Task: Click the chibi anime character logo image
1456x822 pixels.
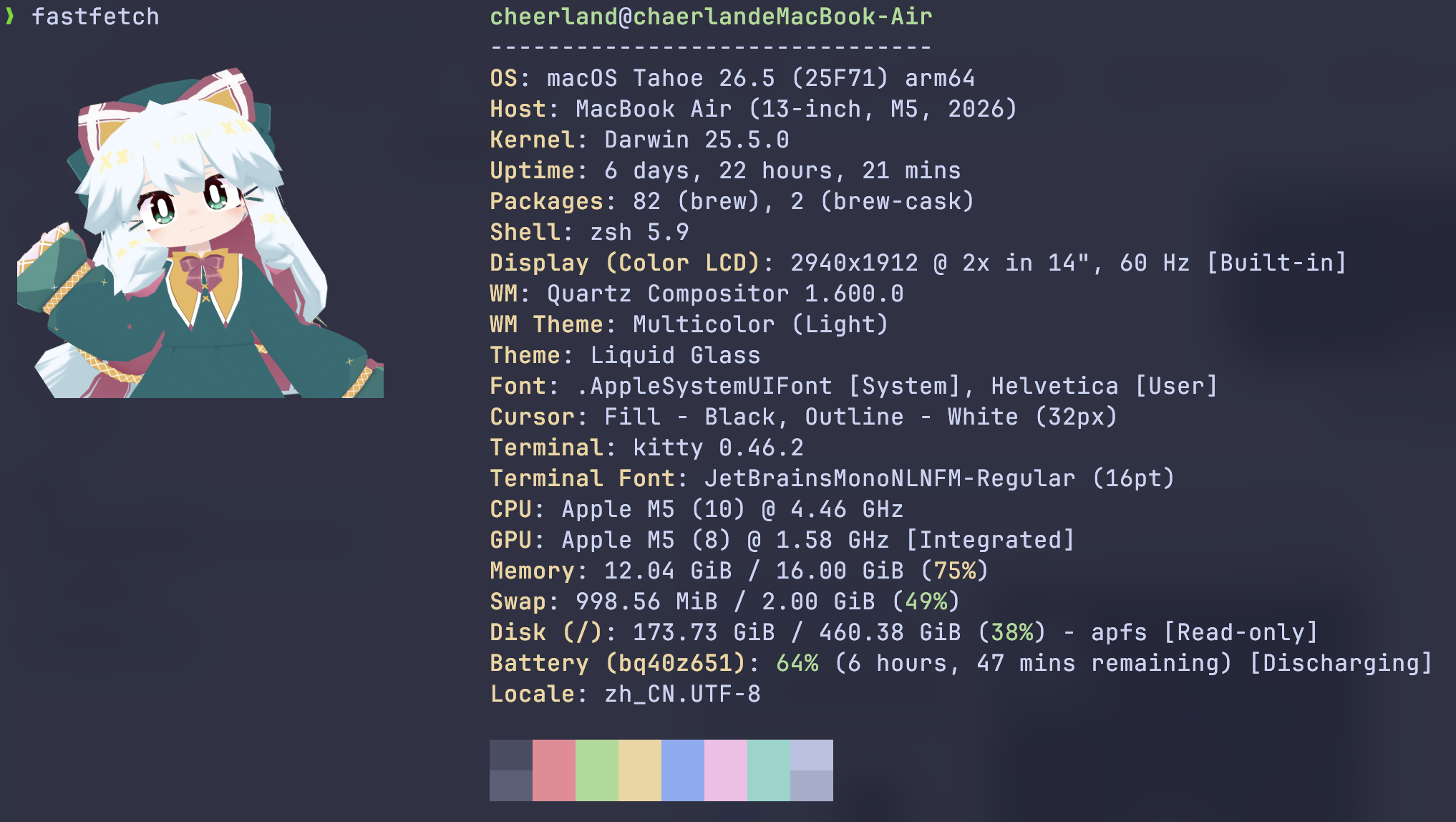Action: 200,233
